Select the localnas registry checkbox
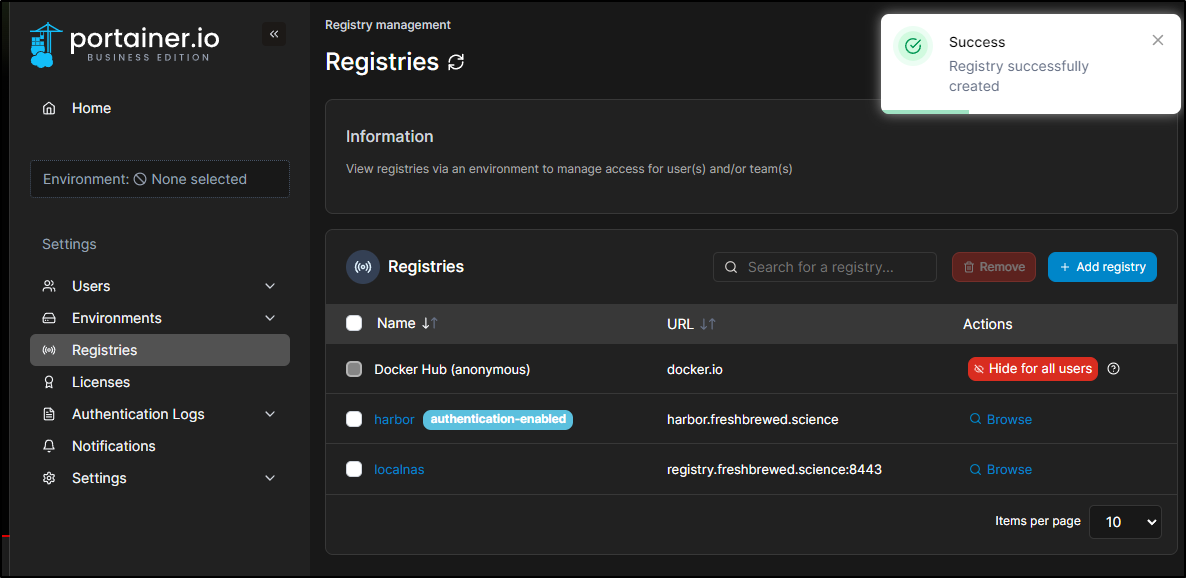1186x578 pixels. [354, 469]
